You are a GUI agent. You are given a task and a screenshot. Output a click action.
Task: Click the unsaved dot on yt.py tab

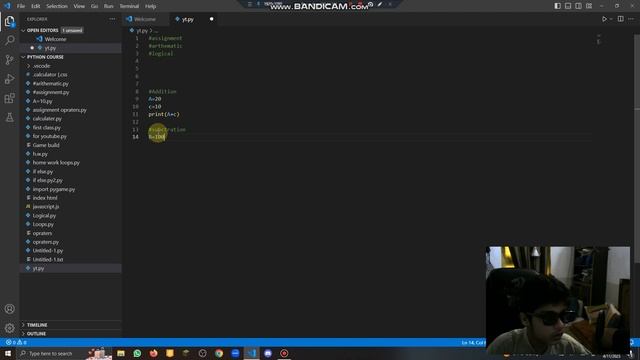pos(211,19)
